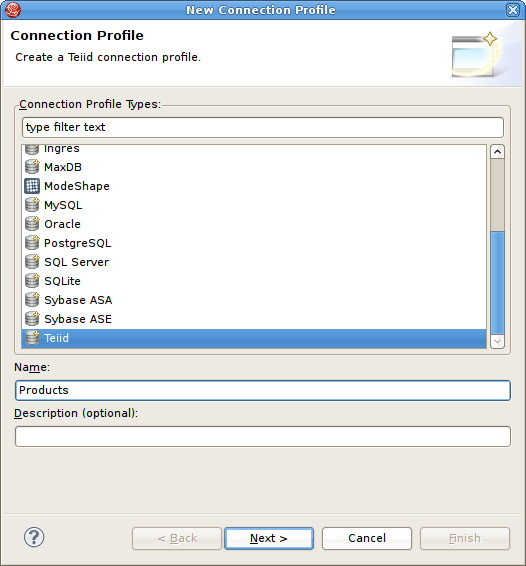Screen dimensions: 526x566
Task: Select MySQL profile type
Action: [x=254, y=205]
